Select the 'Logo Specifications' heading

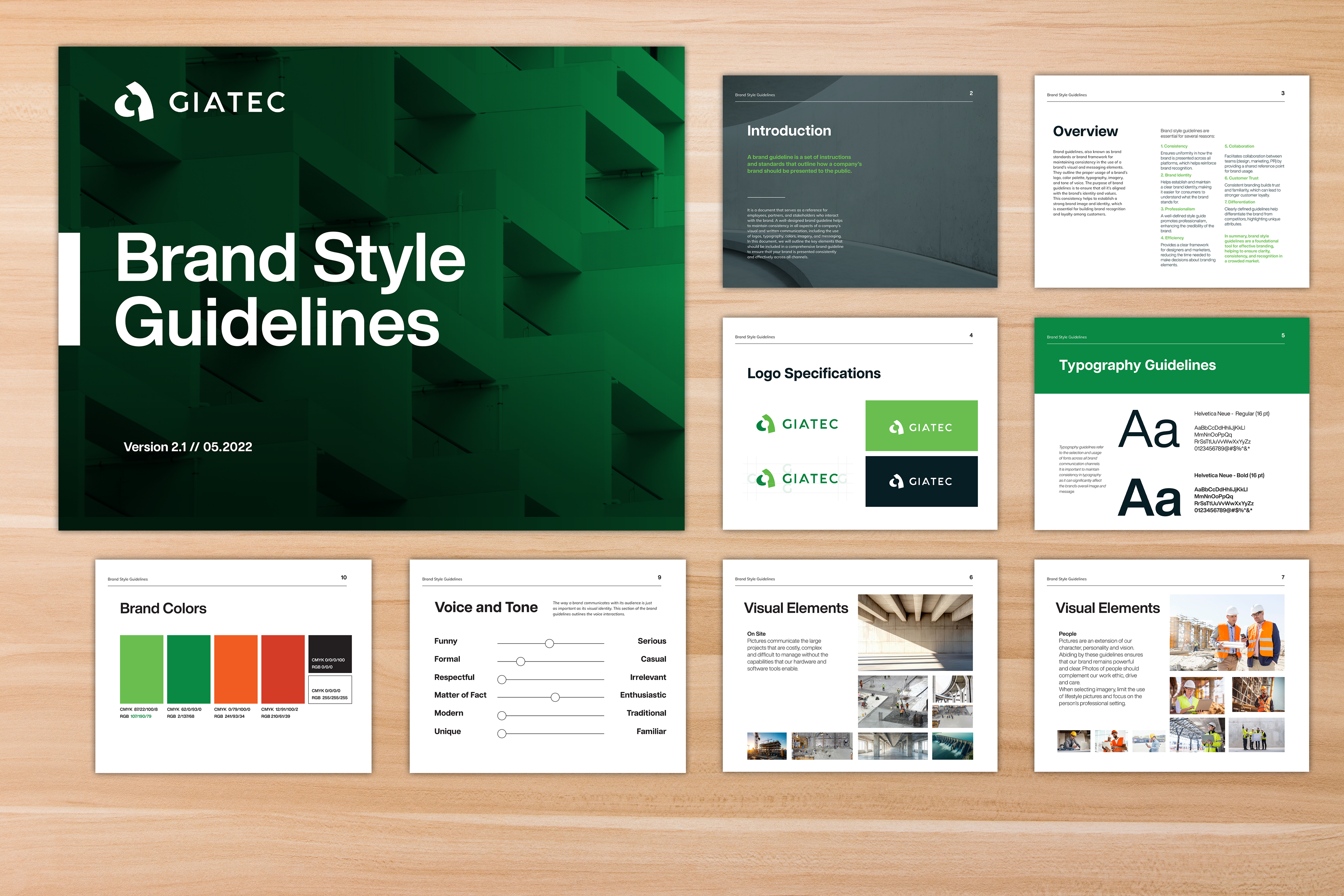tap(814, 374)
